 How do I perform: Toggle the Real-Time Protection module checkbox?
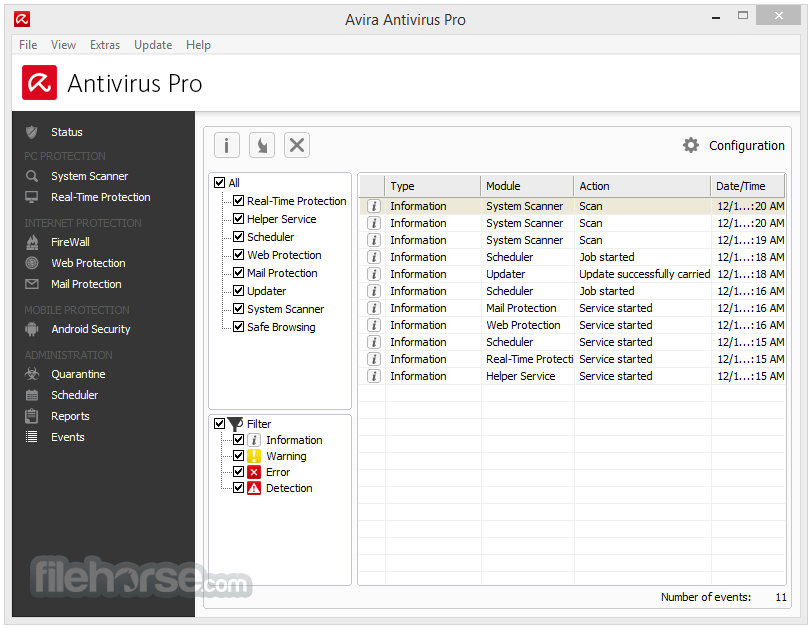(238, 201)
